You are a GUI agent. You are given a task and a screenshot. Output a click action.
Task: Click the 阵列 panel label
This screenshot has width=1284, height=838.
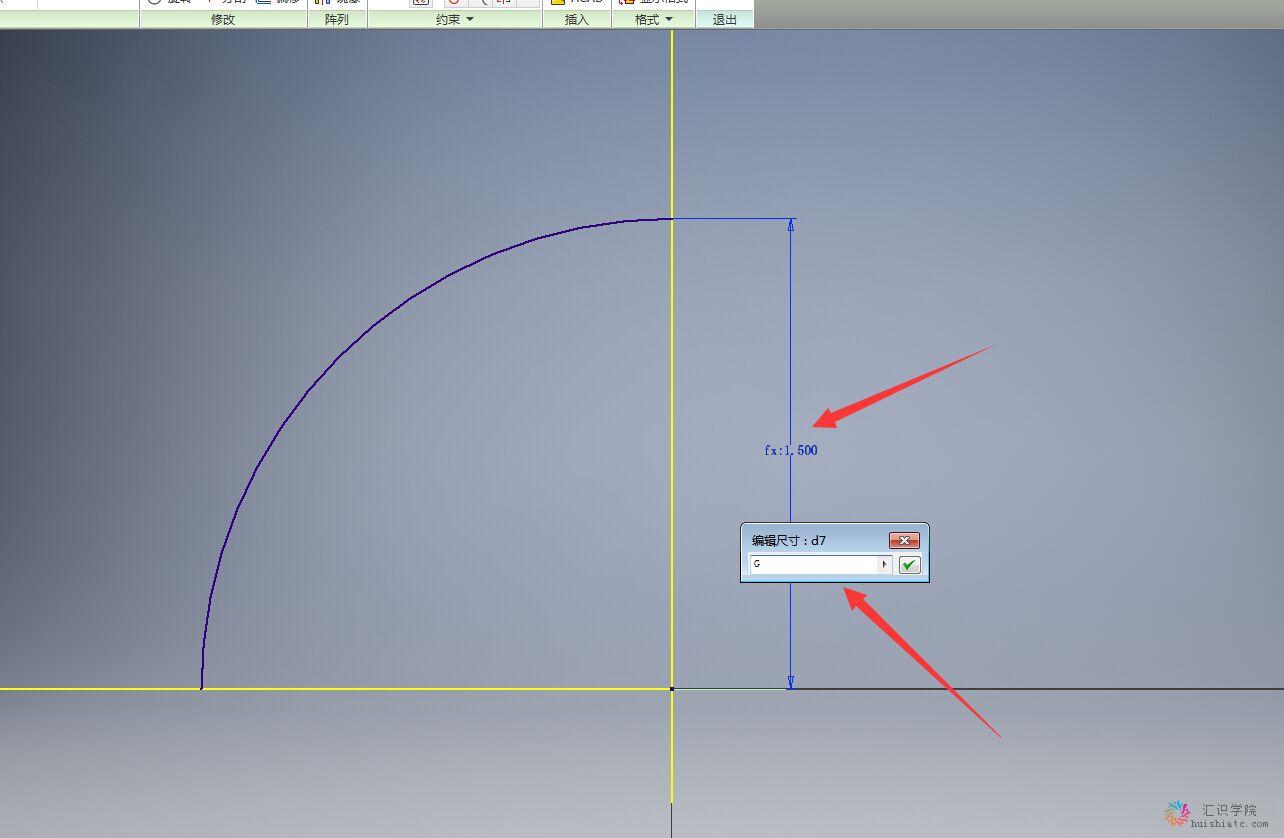click(x=337, y=19)
